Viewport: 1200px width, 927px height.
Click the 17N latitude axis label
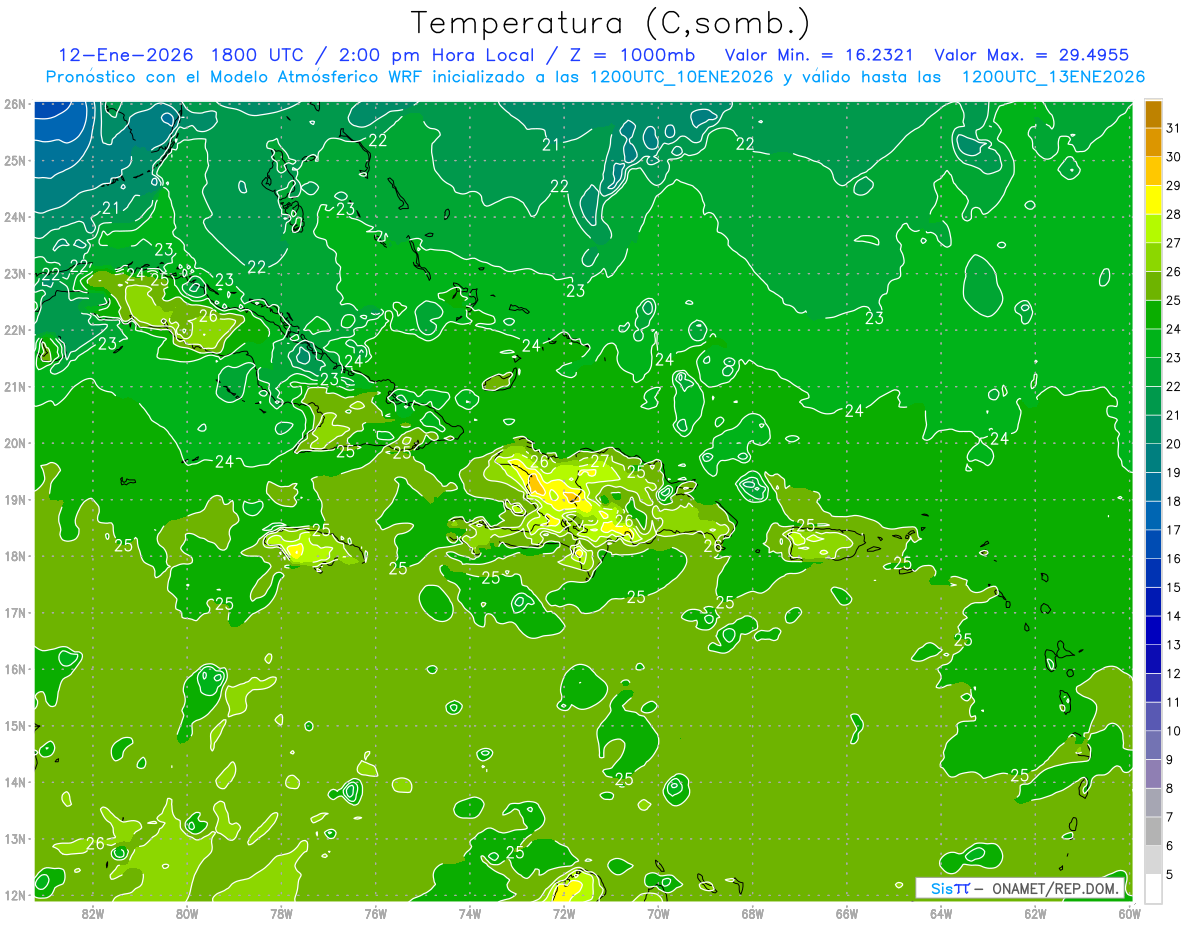tap(14, 612)
